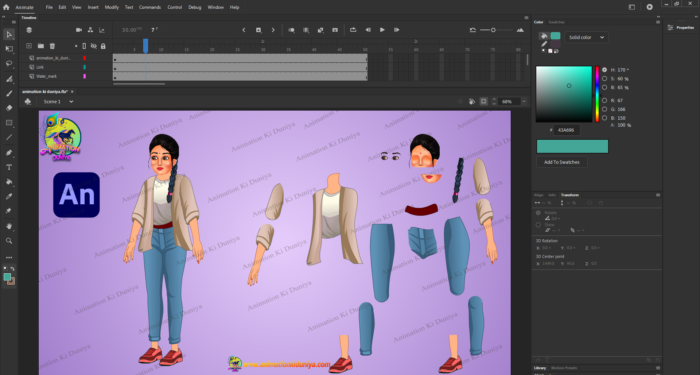Toggle onion skin in timeline
The image size is (700, 375).
[292, 30]
